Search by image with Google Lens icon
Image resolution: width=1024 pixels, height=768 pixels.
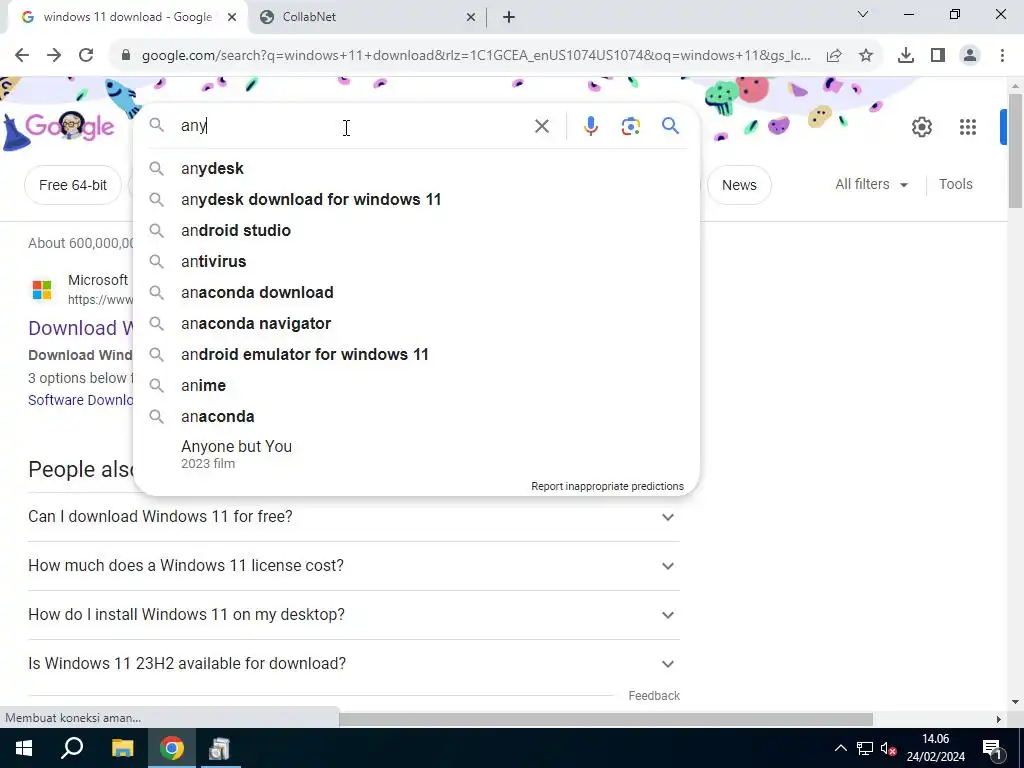coord(630,126)
